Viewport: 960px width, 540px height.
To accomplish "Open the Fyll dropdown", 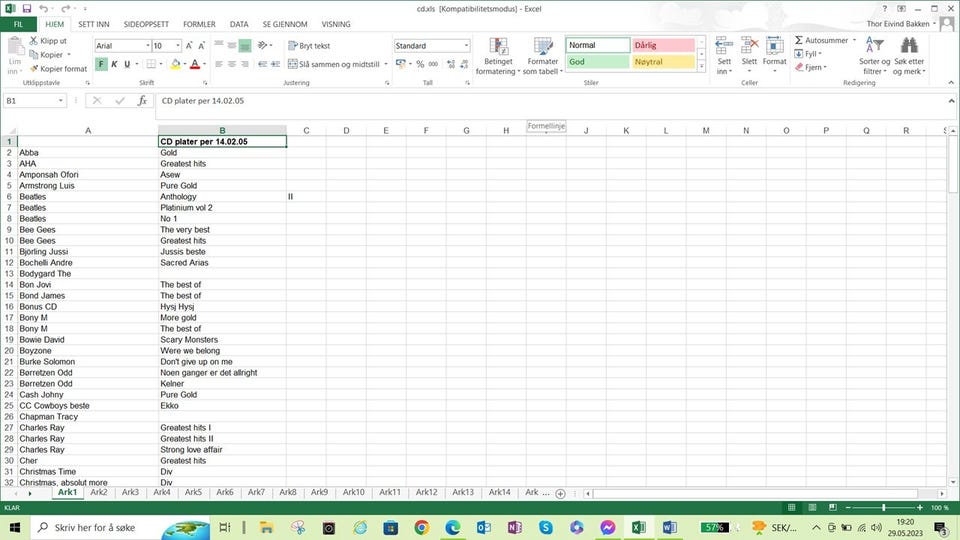I will point(808,54).
